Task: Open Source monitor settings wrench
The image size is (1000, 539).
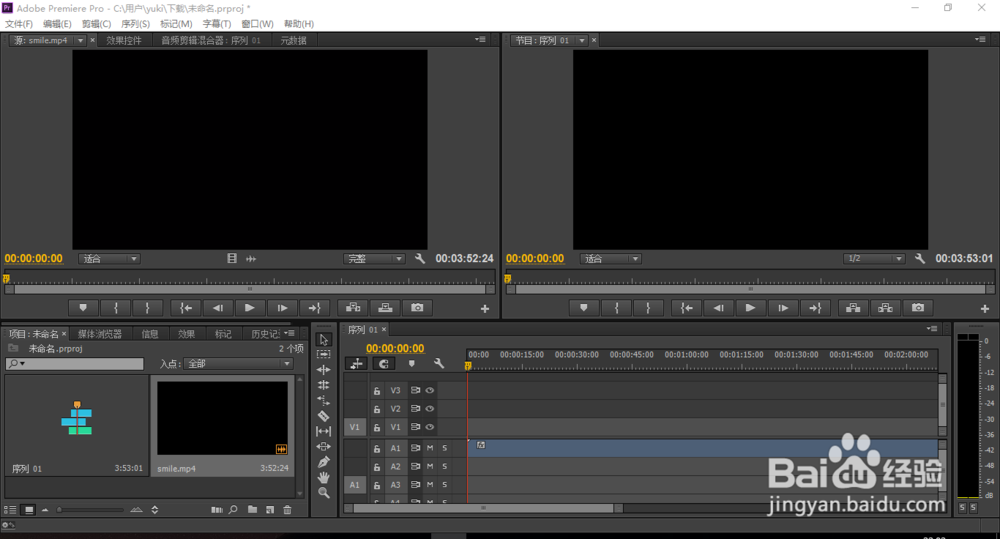Action: click(x=420, y=258)
